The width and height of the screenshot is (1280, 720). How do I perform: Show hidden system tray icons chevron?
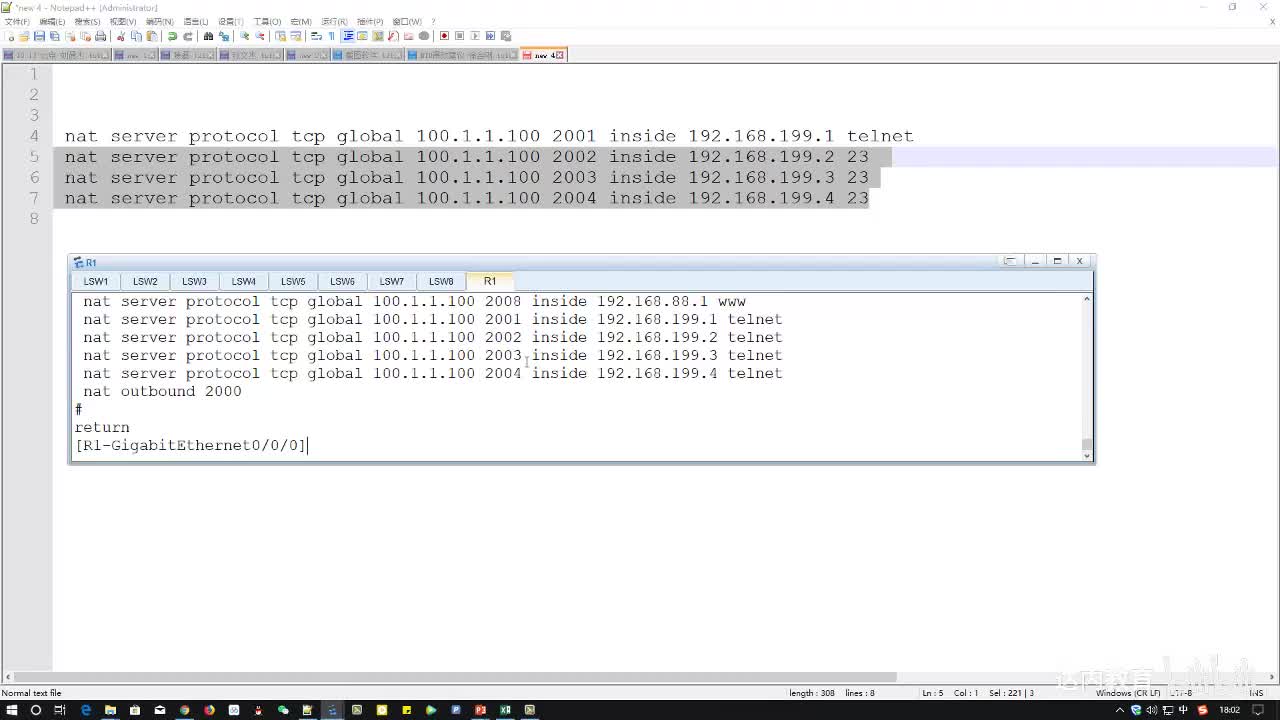[1120, 710]
